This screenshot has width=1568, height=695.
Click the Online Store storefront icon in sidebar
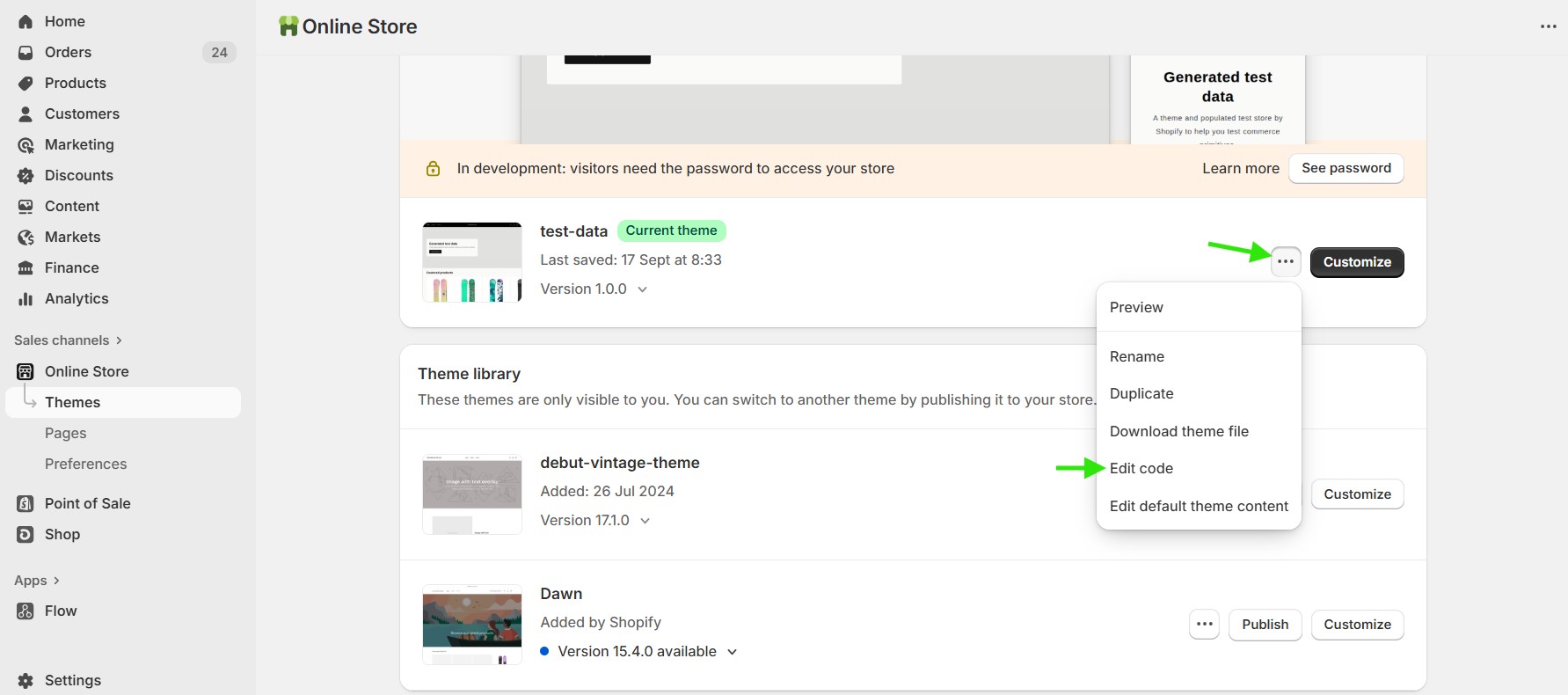pos(26,371)
